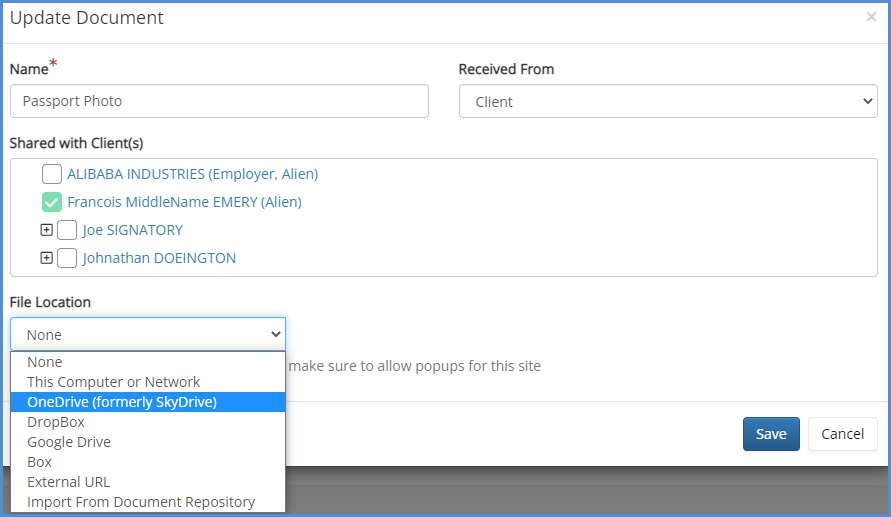Collapse the File Location dropdown
The height and width of the screenshot is (517, 891).
click(x=148, y=334)
